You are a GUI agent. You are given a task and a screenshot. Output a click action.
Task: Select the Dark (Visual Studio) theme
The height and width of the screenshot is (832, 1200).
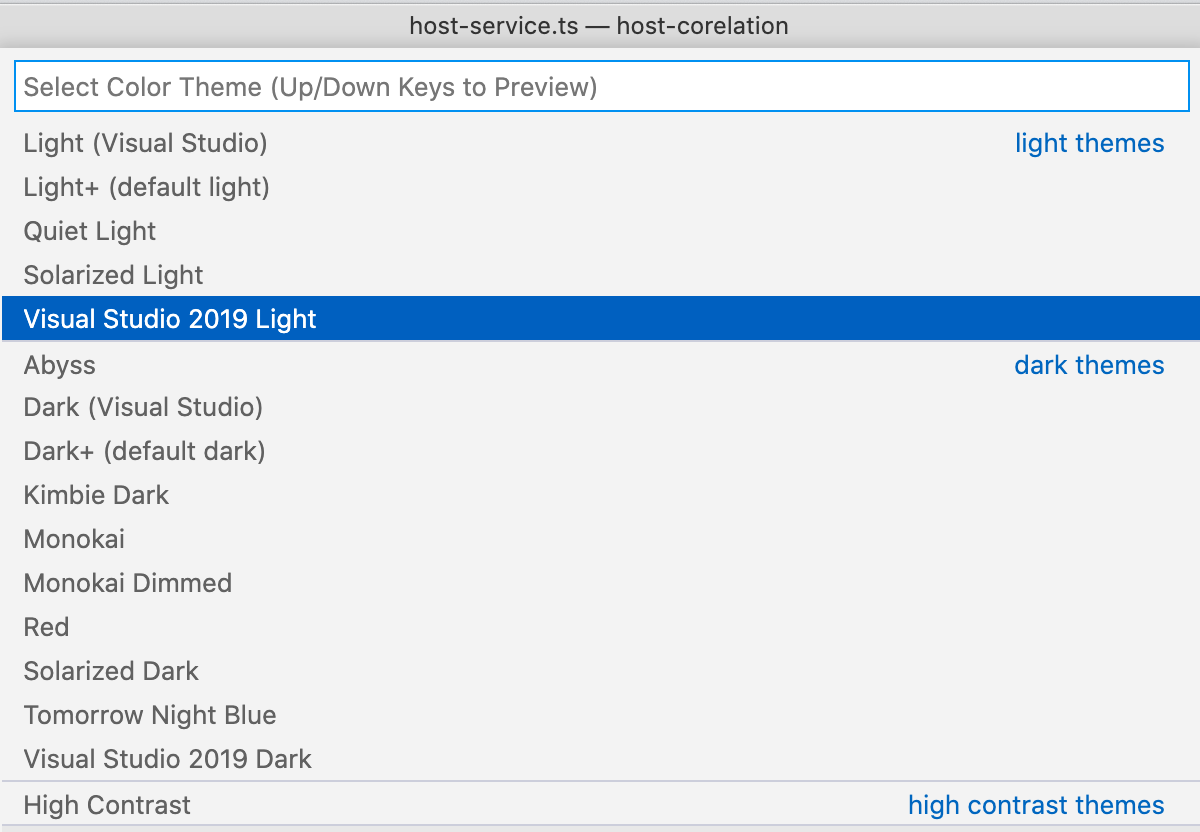coord(142,407)
